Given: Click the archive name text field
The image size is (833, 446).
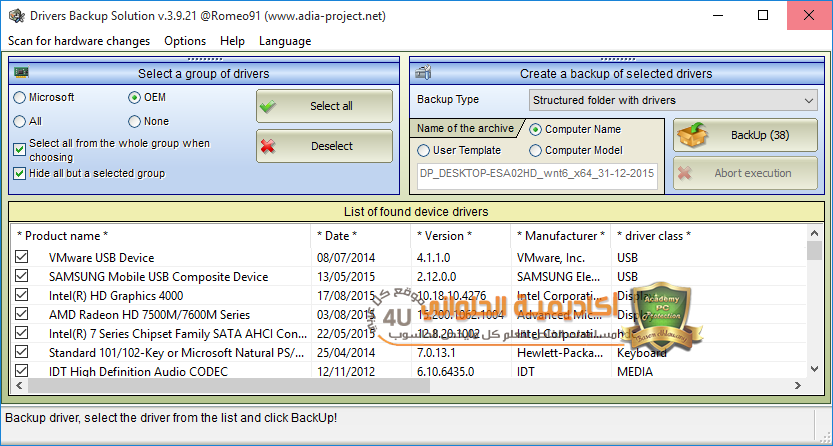Looking at the screenshot, I should pyautogui.click(x=536, y=173).
